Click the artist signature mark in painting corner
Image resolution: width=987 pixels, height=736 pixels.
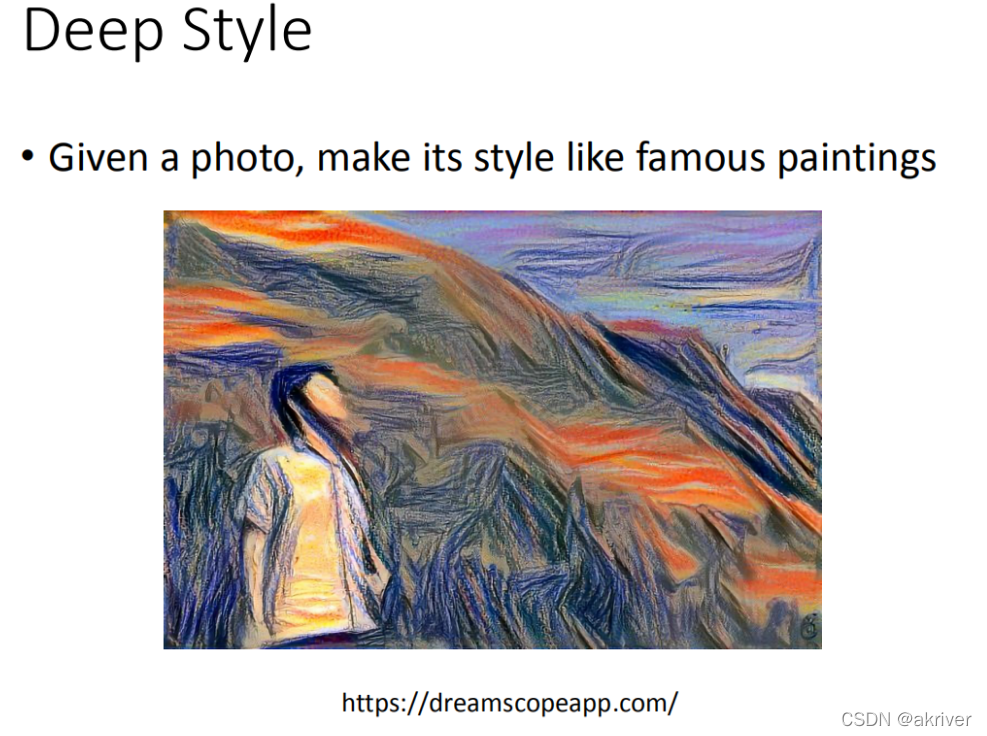tap(810, 627)
